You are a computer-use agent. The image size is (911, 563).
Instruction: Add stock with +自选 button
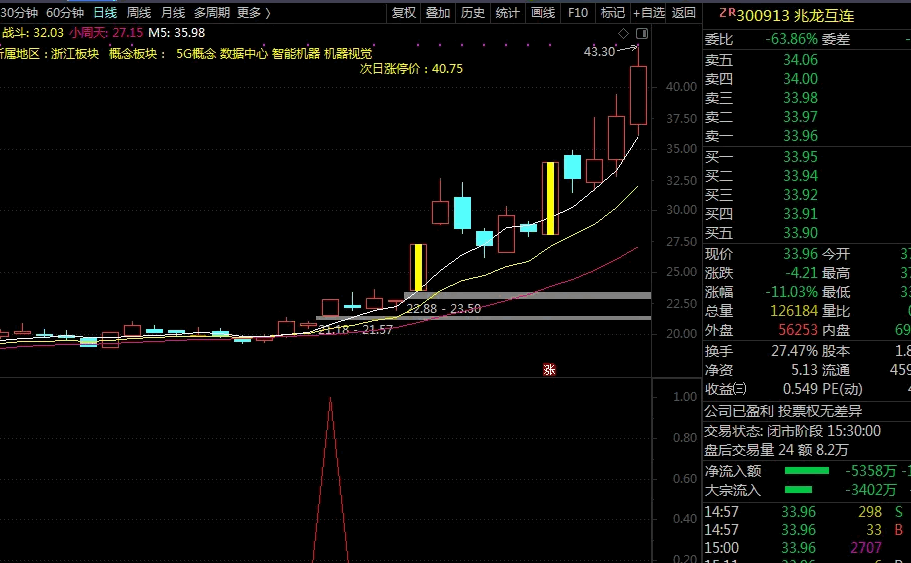pyautogui.click(x=648, y=12)
